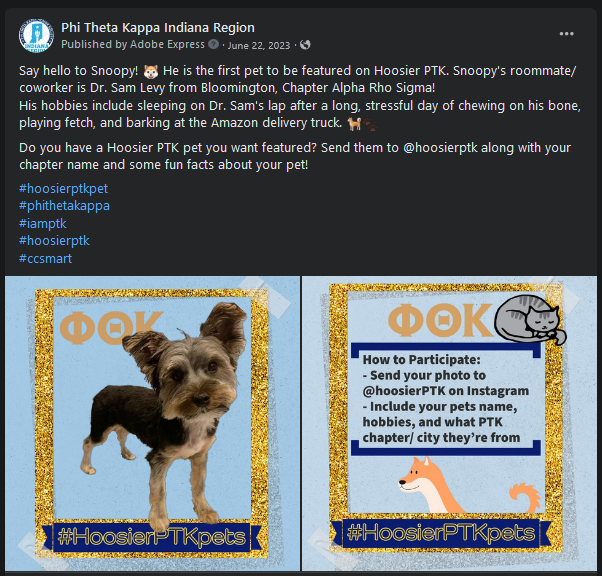
Task: Click the Adobe Express publisher link
Action: 167,45
